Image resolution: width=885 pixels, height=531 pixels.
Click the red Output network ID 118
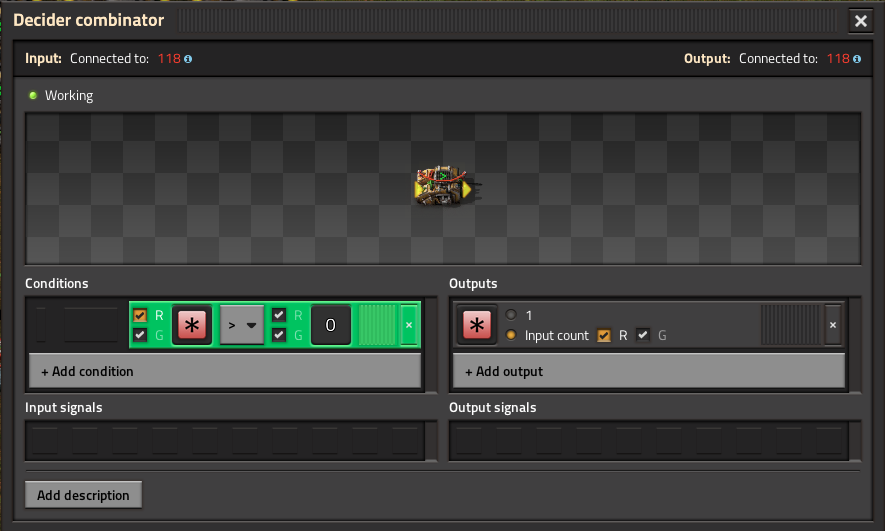pos(838,59)
